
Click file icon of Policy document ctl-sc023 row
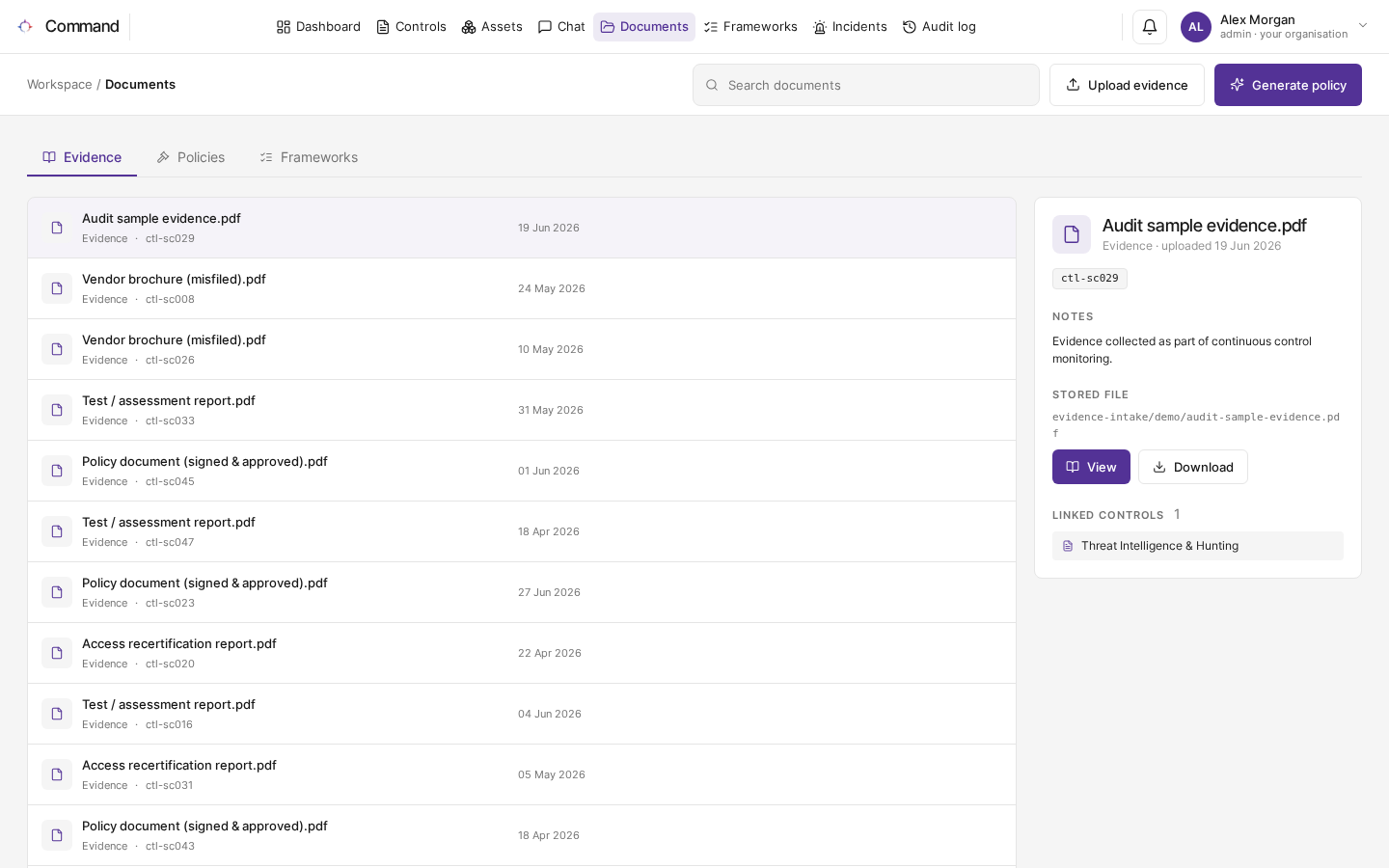pos(57,592)
